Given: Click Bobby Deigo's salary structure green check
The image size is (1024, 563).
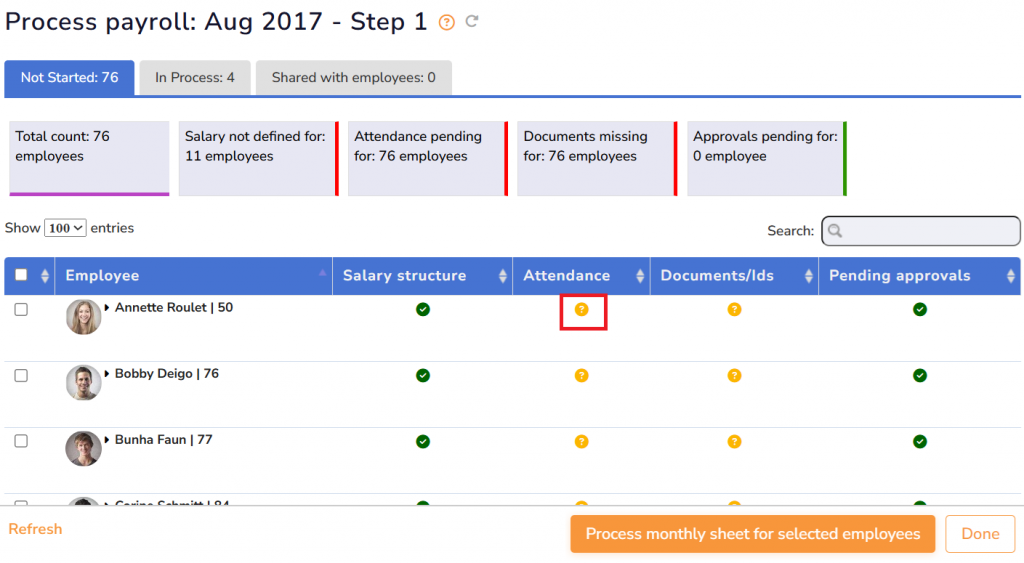Looking at the screenshot, I should (x=423, y=376).
